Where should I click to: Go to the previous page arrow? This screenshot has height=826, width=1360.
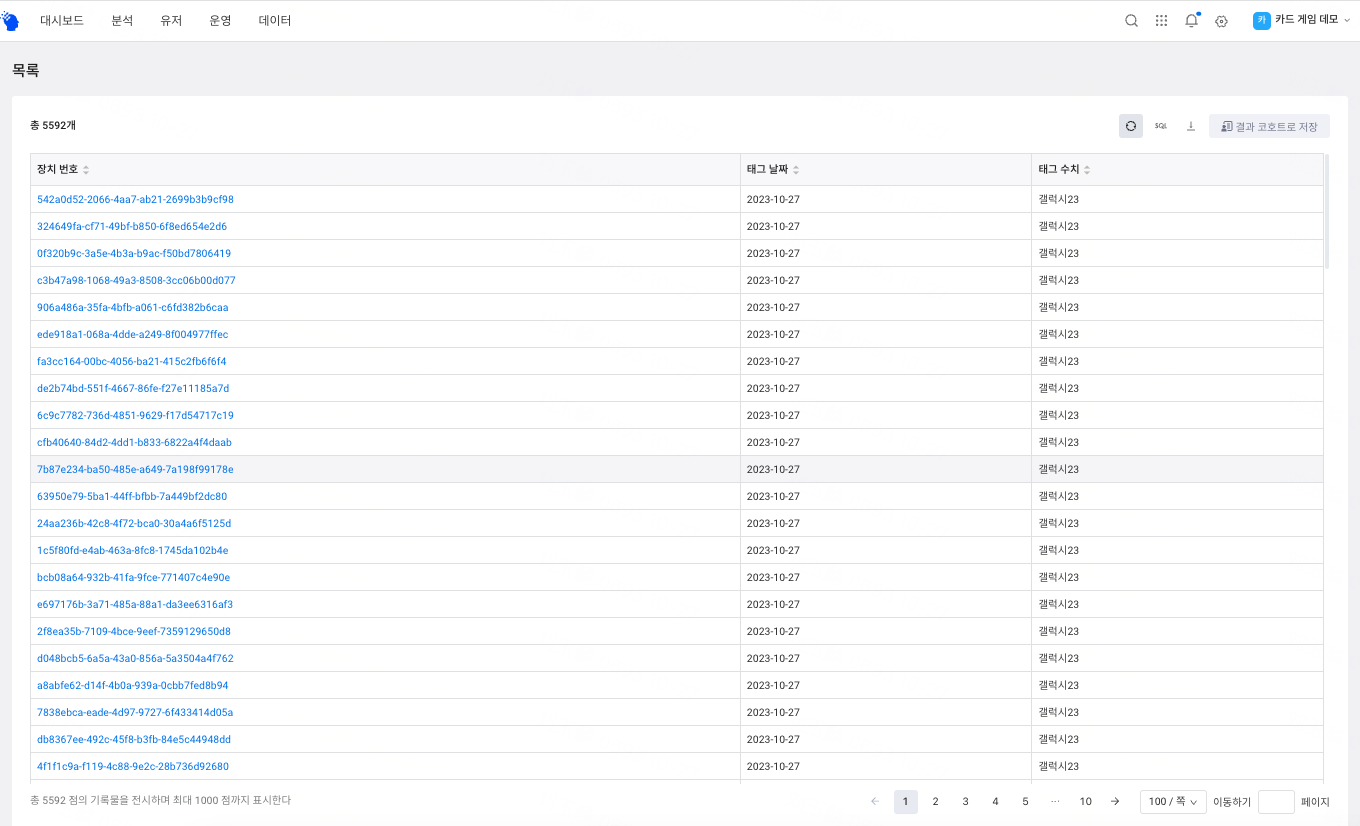875,801
